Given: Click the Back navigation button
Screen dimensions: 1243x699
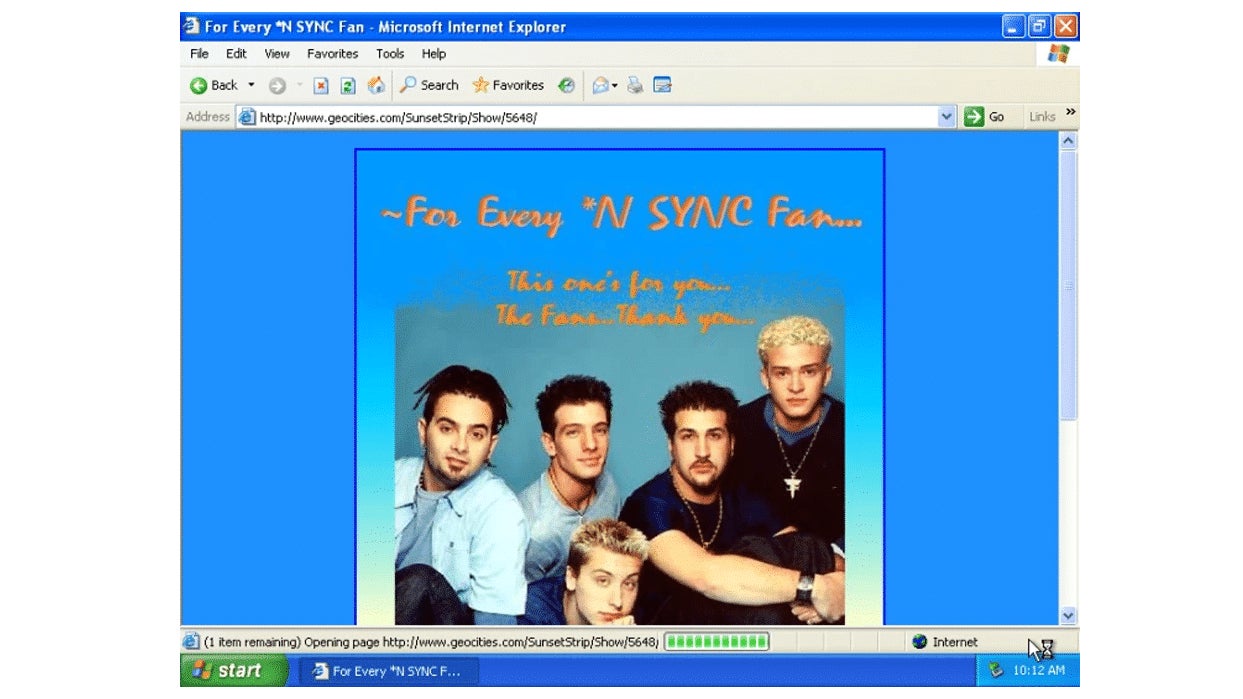Looking at the screenshot, I should (214, 86).
